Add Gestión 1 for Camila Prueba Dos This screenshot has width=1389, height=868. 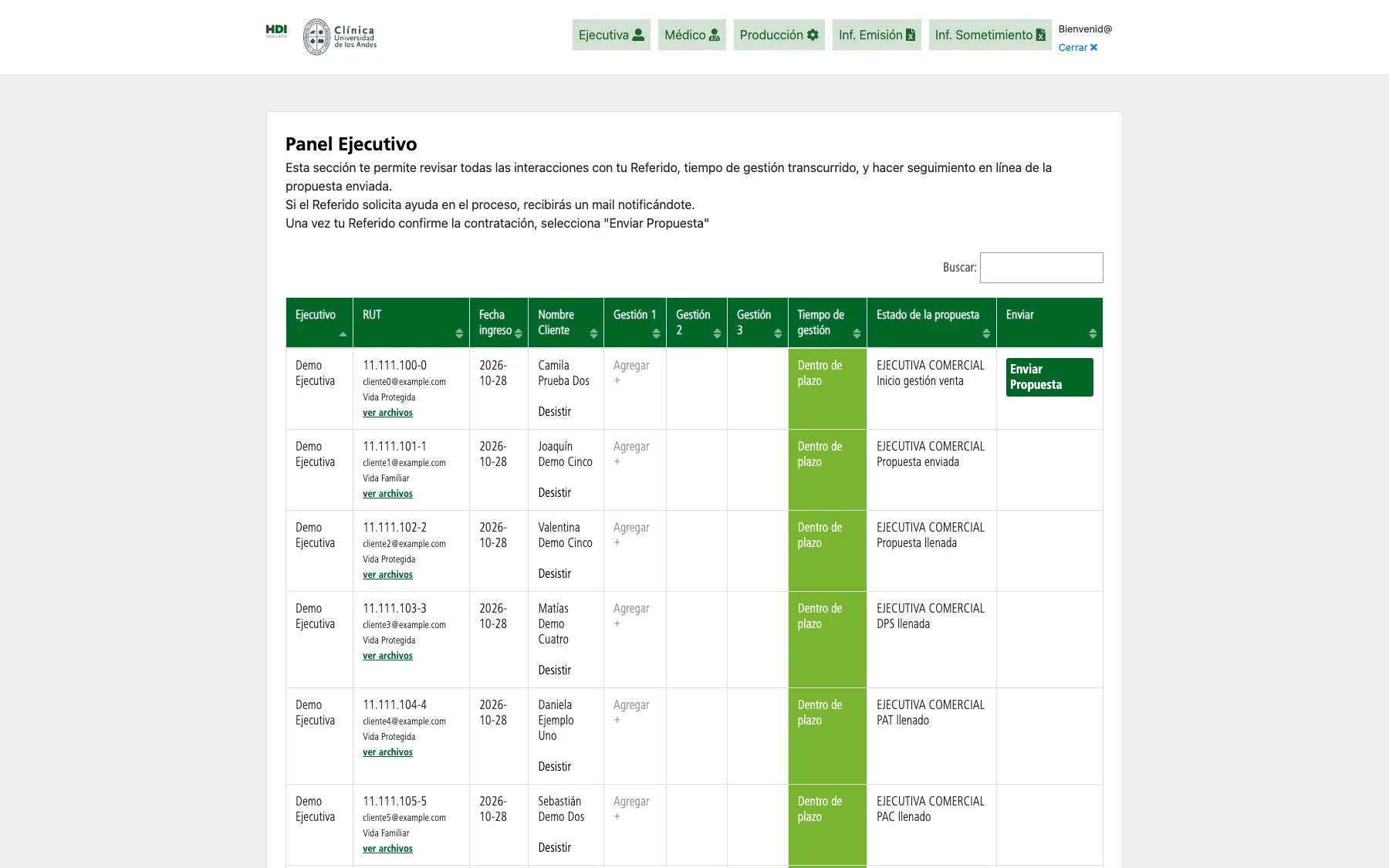tap(631, 373)
